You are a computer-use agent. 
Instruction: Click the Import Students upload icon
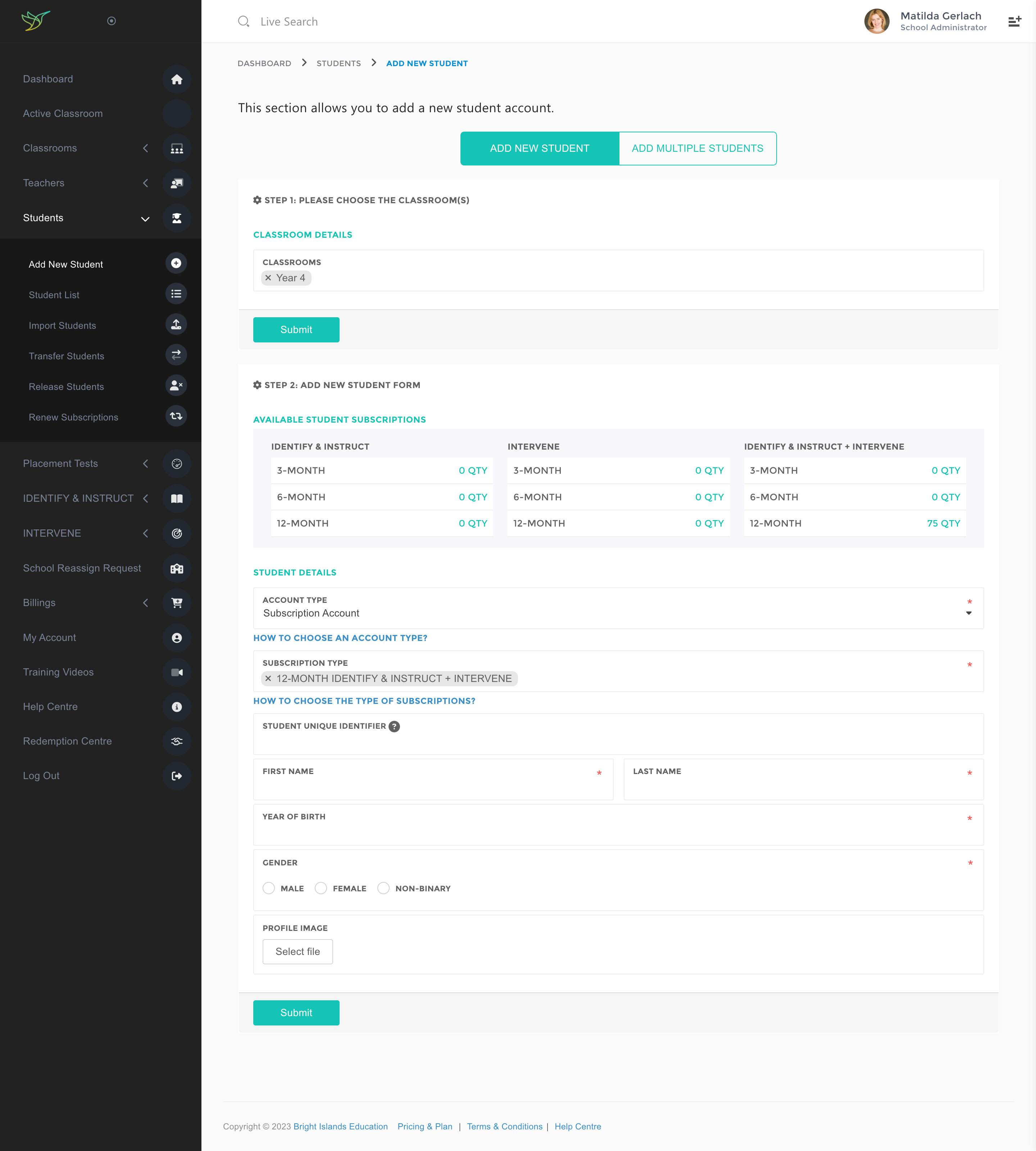click(177, 324)
